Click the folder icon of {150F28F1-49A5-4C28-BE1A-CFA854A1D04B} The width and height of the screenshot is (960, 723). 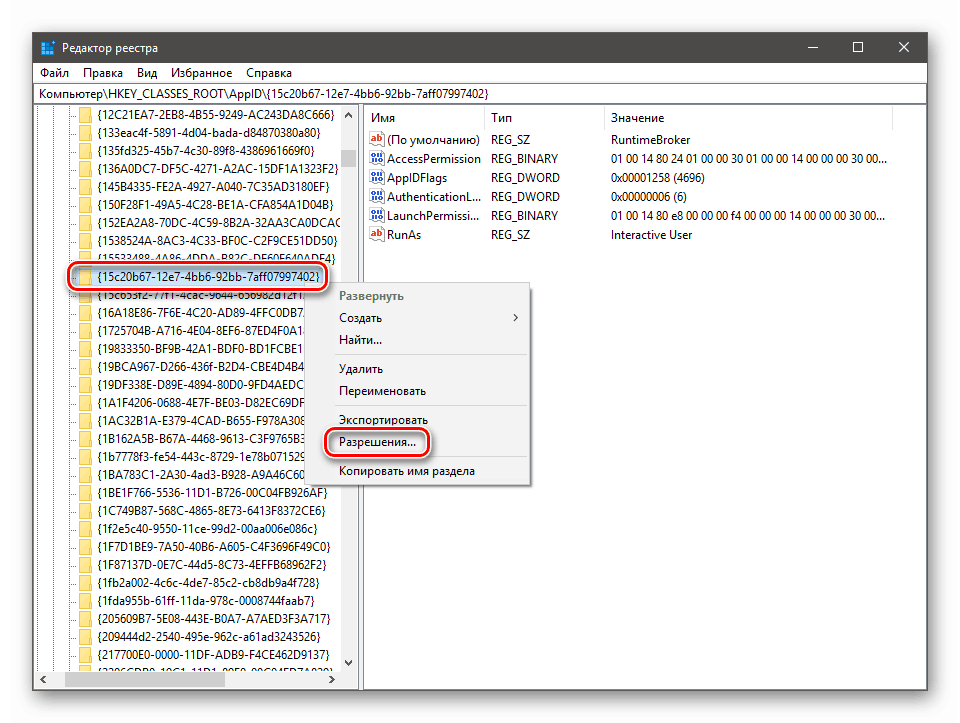[x=85, y=204]
